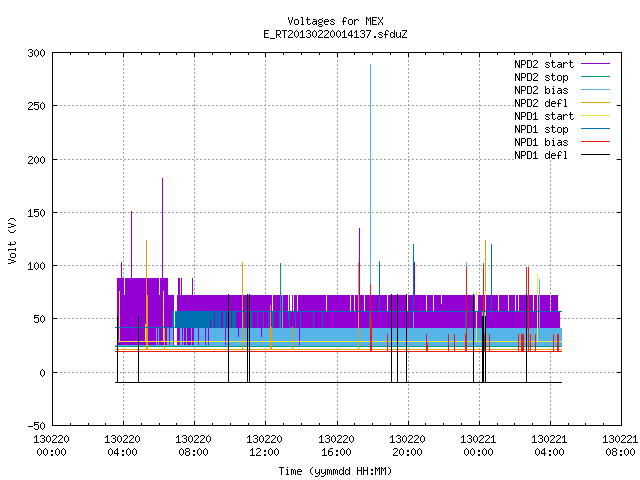Click the 50 y-axis tick label
This screenshot has height=480, width=640.
click(x=40, y=319)
